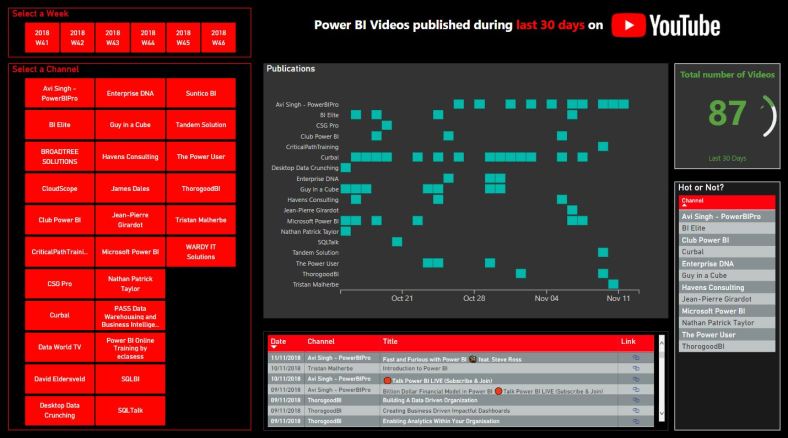Sort table by Title column header
The width and height of the screenshot is (788, 438).
tap(390, 342)
